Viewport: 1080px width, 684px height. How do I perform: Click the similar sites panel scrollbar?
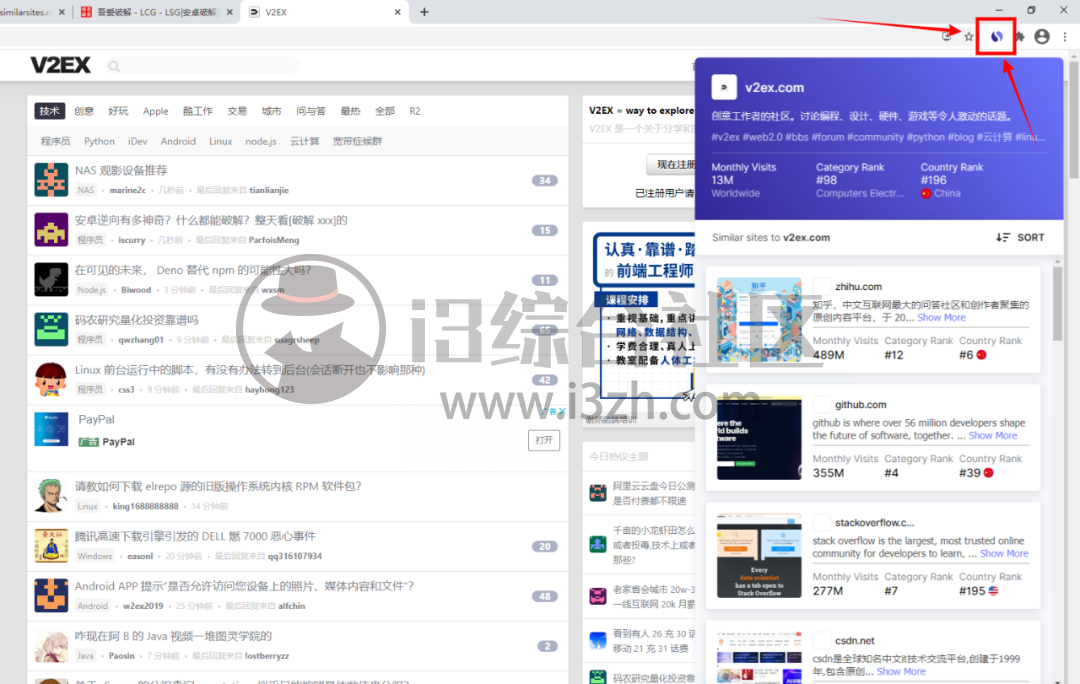tap(1057, 303)
